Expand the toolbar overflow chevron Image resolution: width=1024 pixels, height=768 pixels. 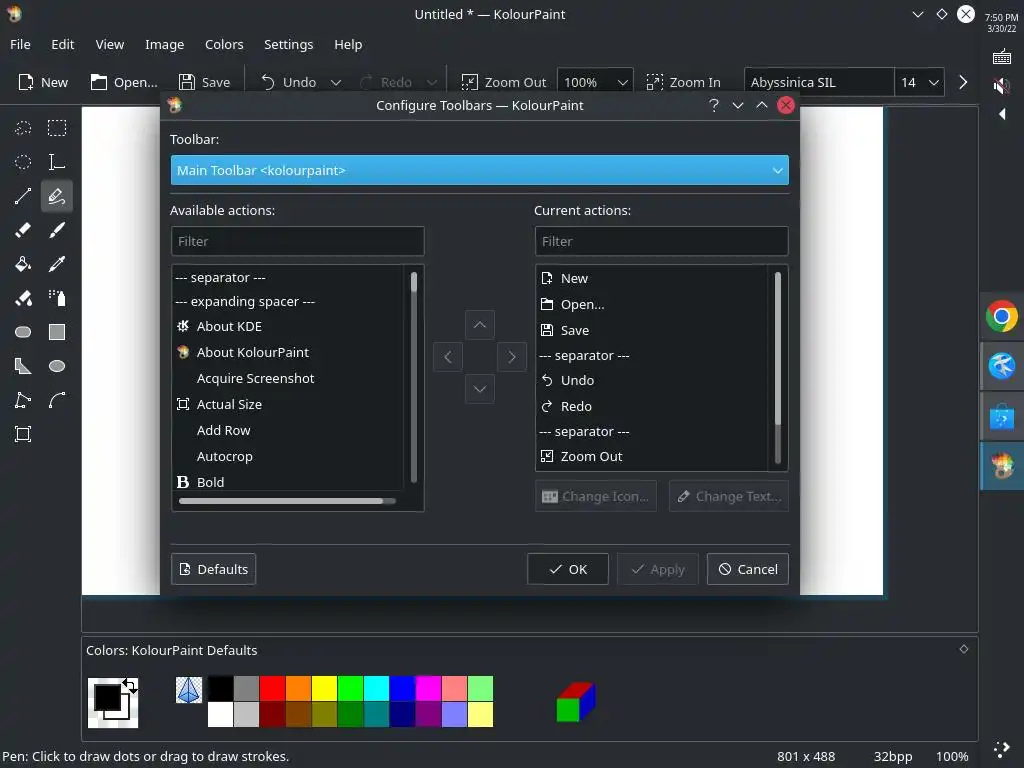(963, 82)
